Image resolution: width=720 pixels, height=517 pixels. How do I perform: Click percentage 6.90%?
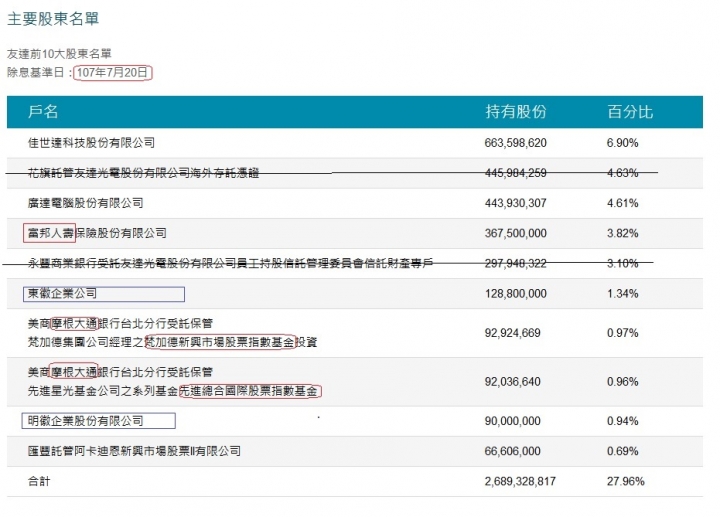(623, 143)
